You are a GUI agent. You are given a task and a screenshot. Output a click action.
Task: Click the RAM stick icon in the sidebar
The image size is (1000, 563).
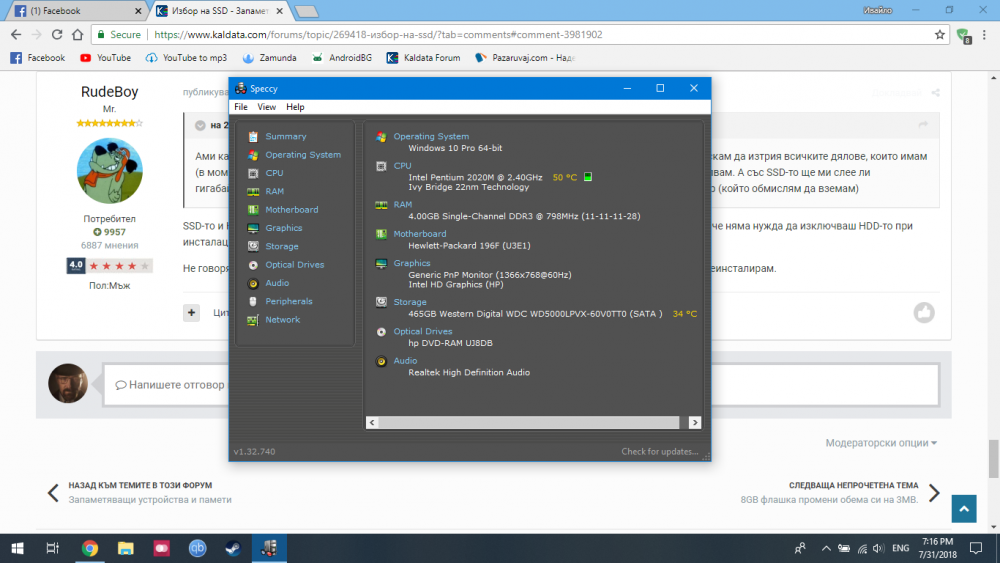point(253,191)
